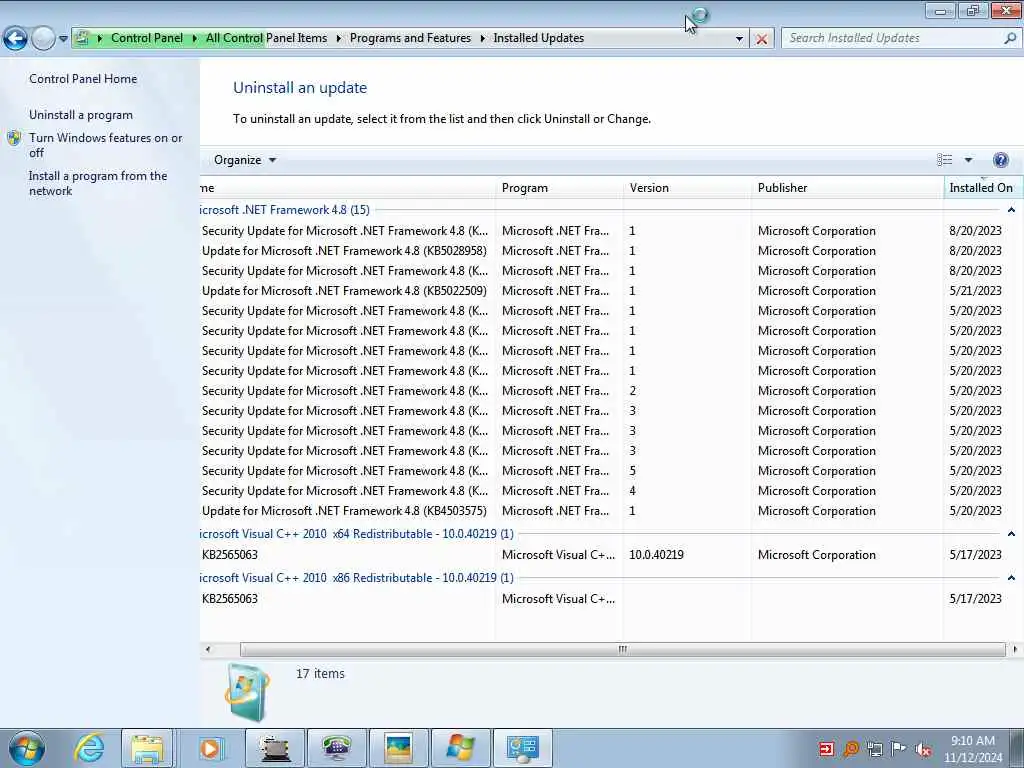Open Turn Windows features on or off
This screenshot has height=768, width=1024.
[106, 145]
